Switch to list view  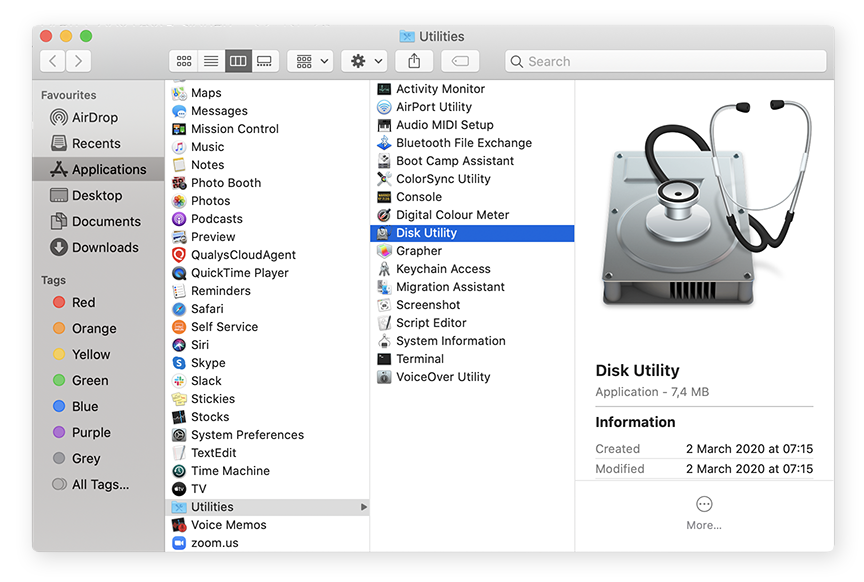pyautogui.click(x=210, y=60)
